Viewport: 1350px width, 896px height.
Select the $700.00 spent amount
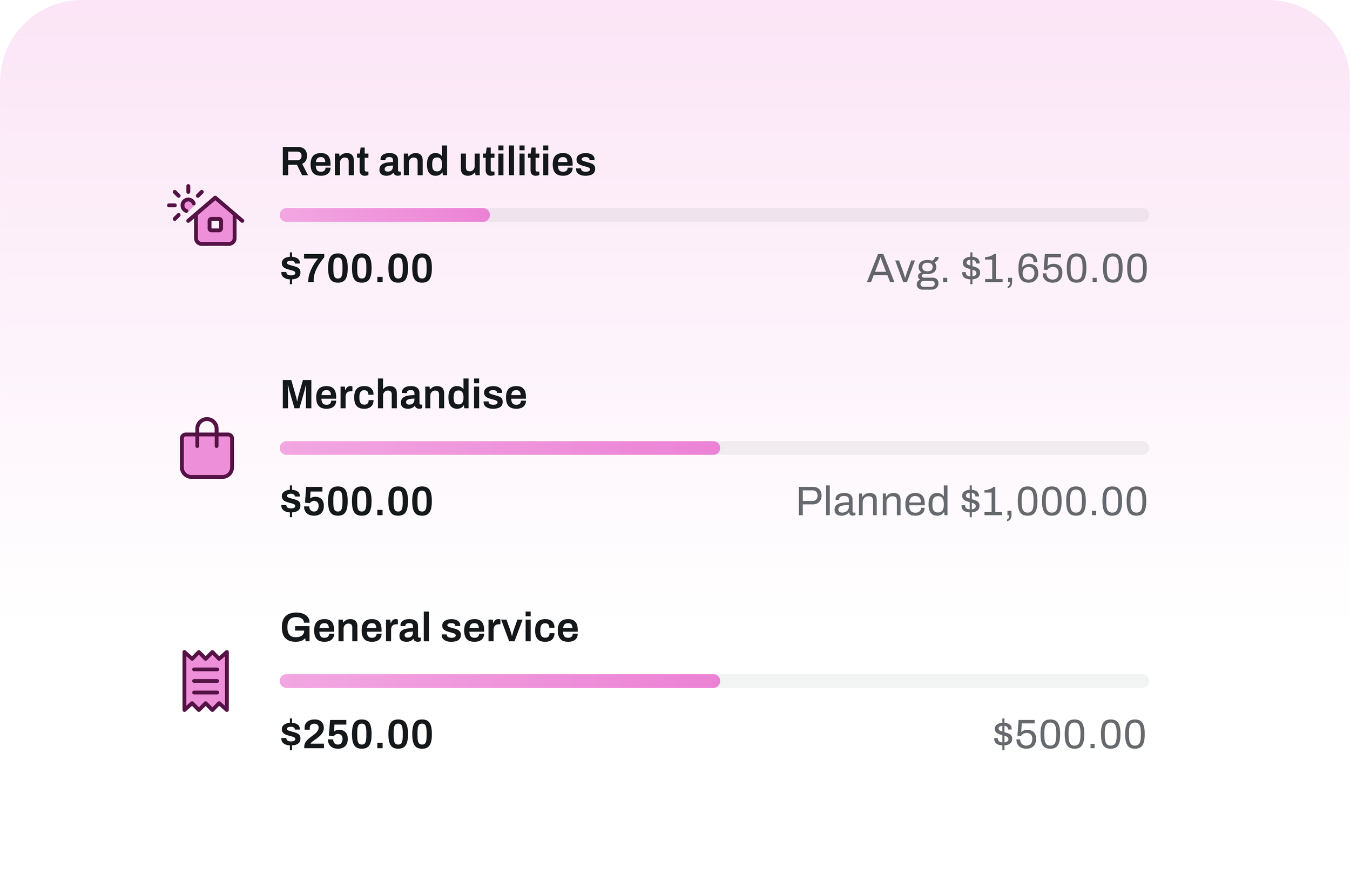(356, 269)
